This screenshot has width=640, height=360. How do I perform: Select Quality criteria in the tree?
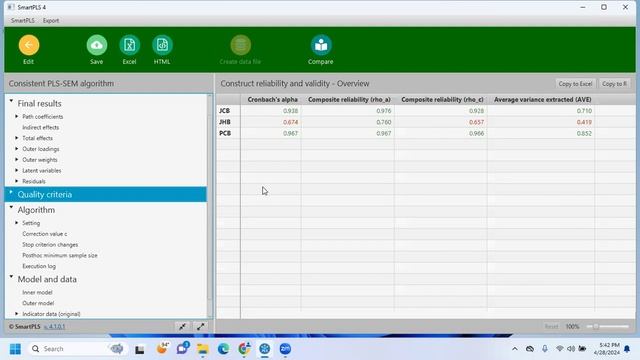pyautogui.click(x=106, y=194)
